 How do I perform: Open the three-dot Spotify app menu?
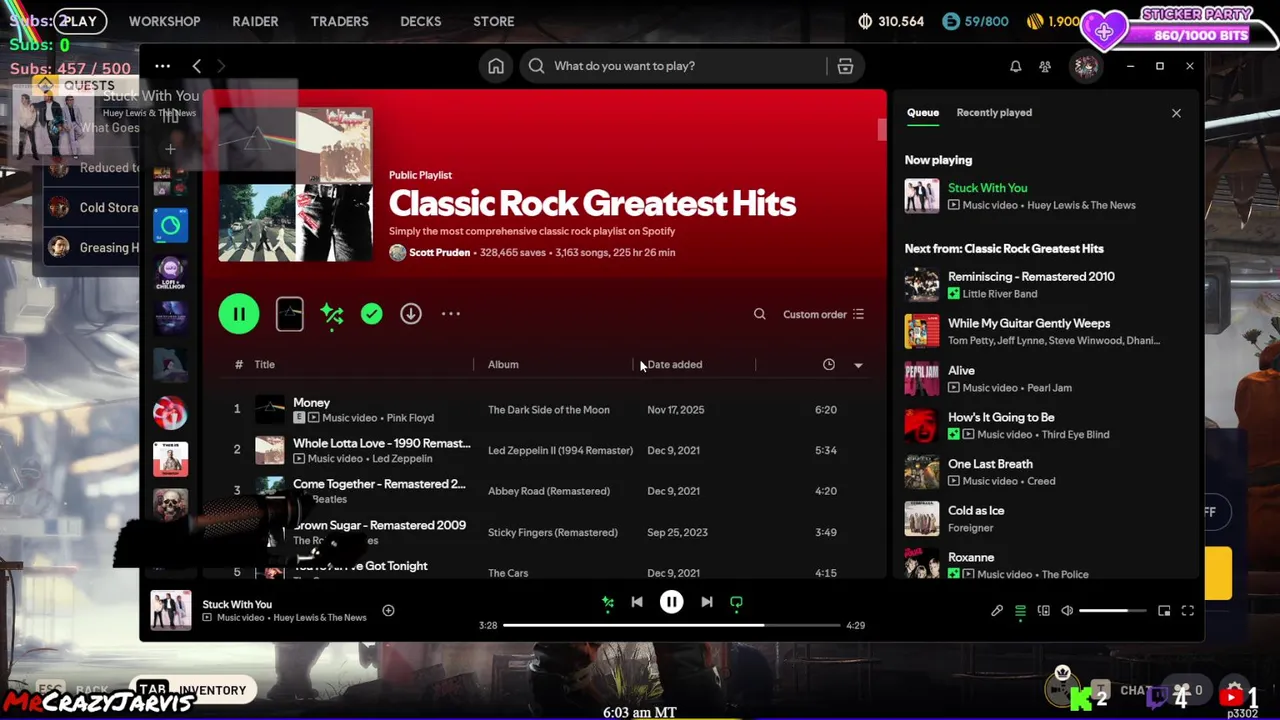(162, 66)
